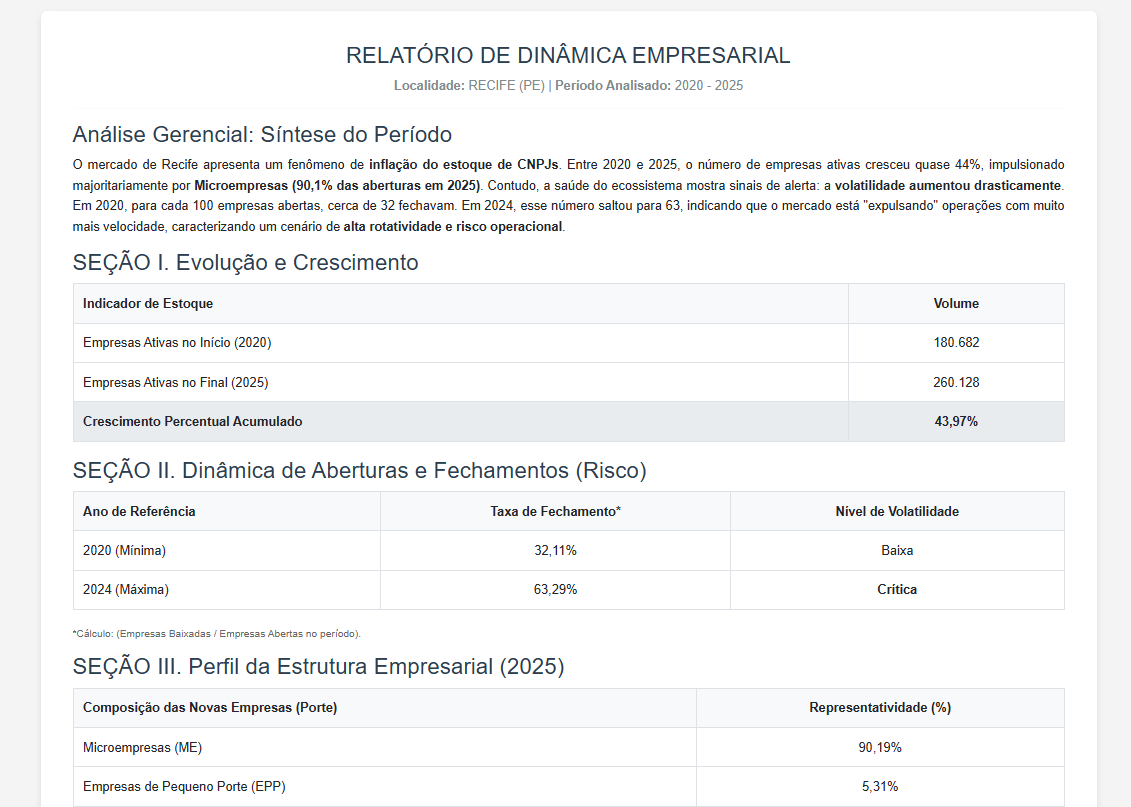Click the value 260.128 in the table
This screenshot has width=1131, height=807.
tap(955, 381)
